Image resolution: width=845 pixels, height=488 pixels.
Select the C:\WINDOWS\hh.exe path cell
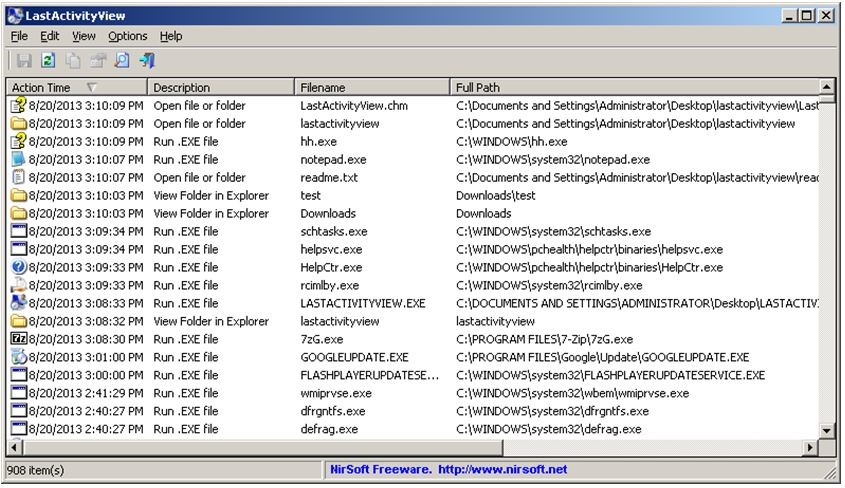point(511,142)
